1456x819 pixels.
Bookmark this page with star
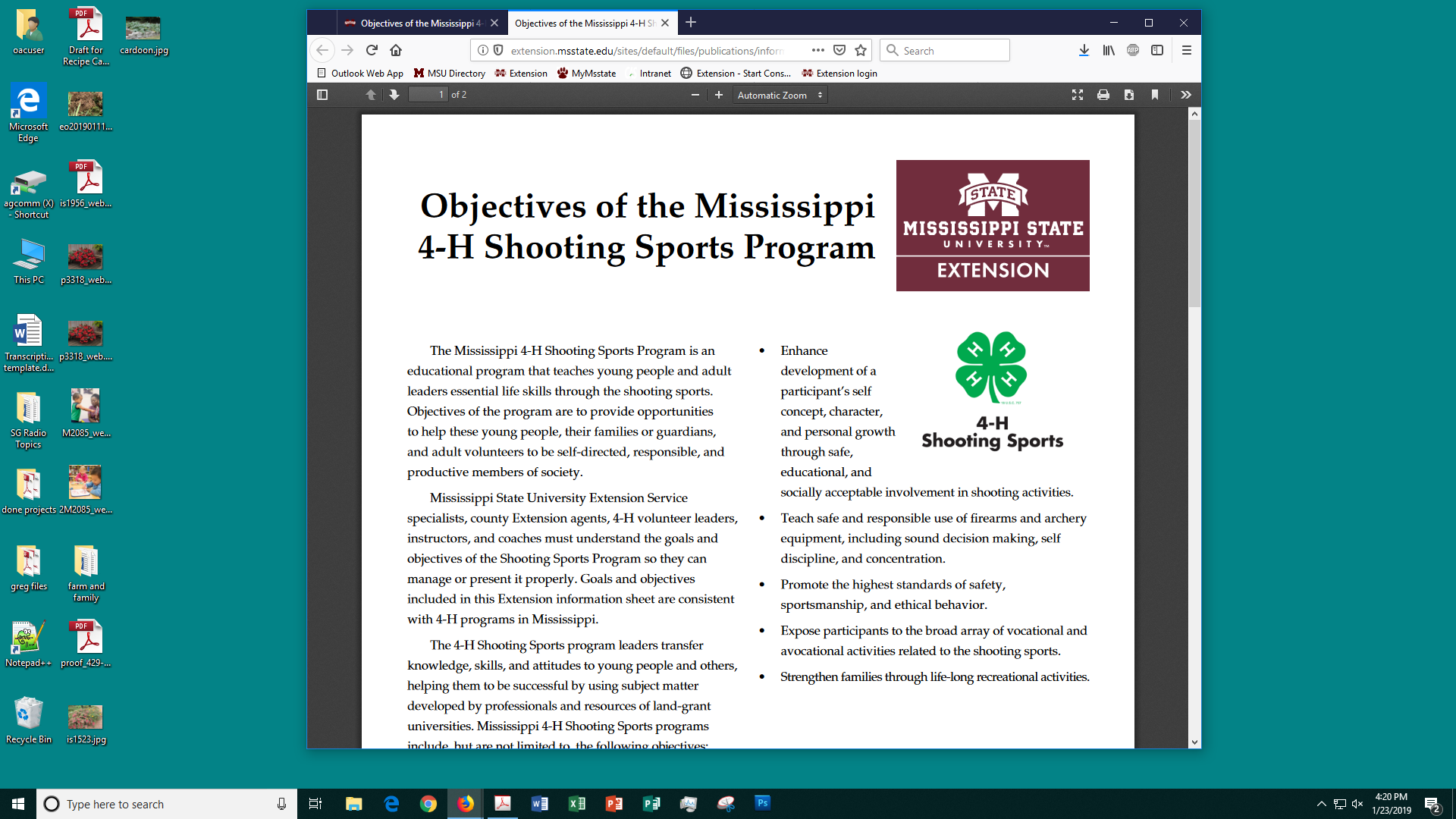click(861, 50)
